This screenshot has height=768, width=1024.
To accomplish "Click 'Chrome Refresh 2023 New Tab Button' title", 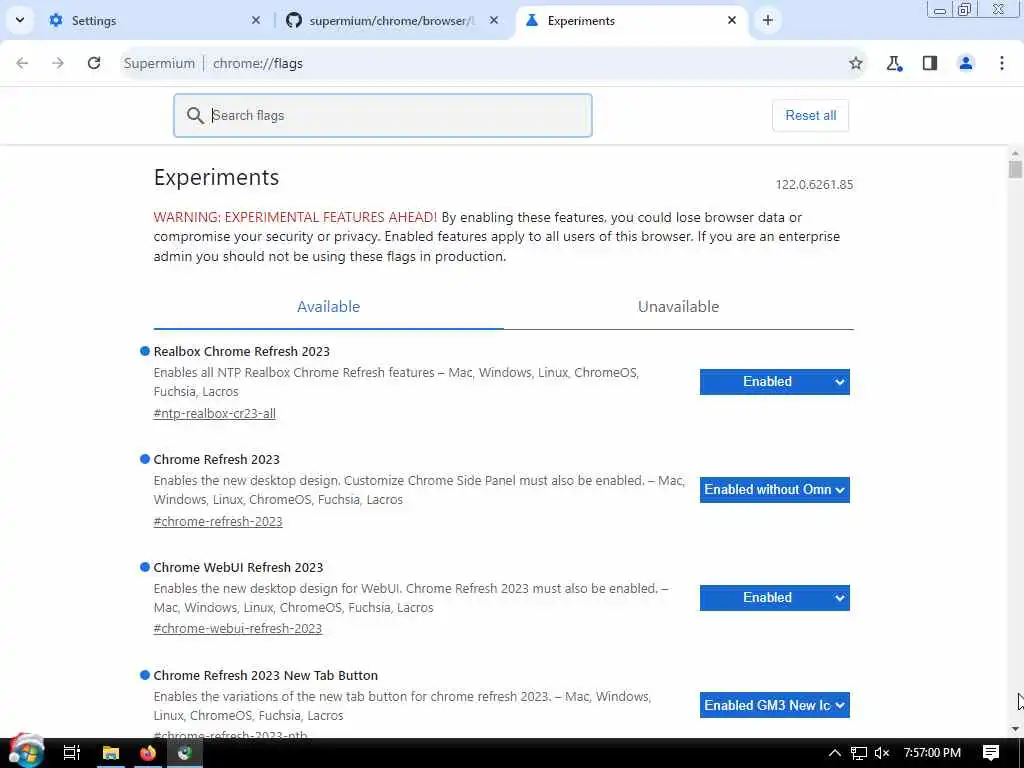I will point(266,675).
